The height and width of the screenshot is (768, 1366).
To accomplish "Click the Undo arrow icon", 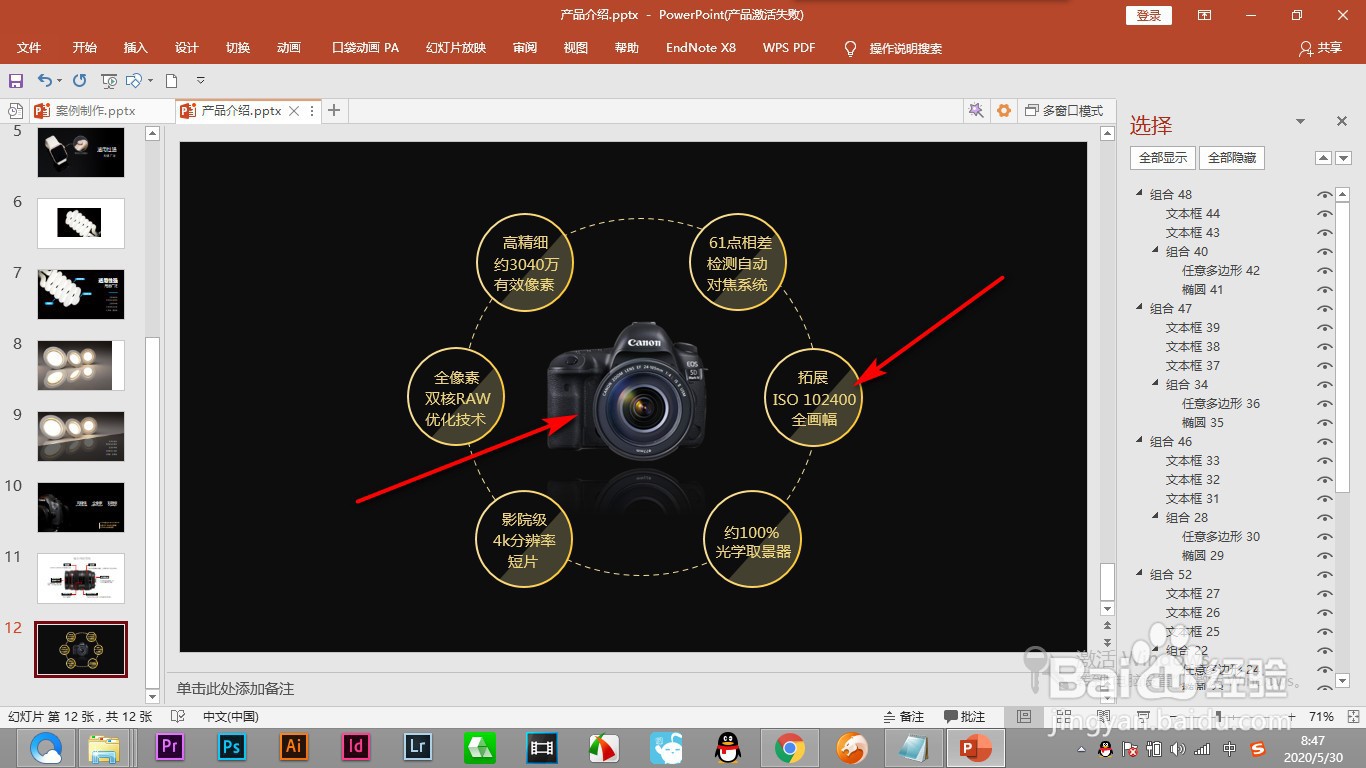I will click(x=45, y=80).
